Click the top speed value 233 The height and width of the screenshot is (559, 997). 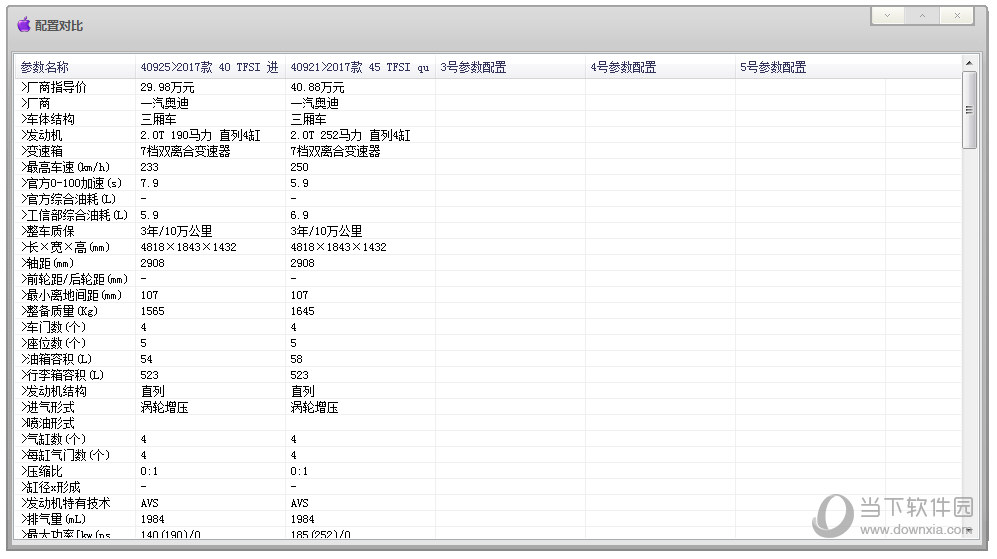click(x=149, y=167)
